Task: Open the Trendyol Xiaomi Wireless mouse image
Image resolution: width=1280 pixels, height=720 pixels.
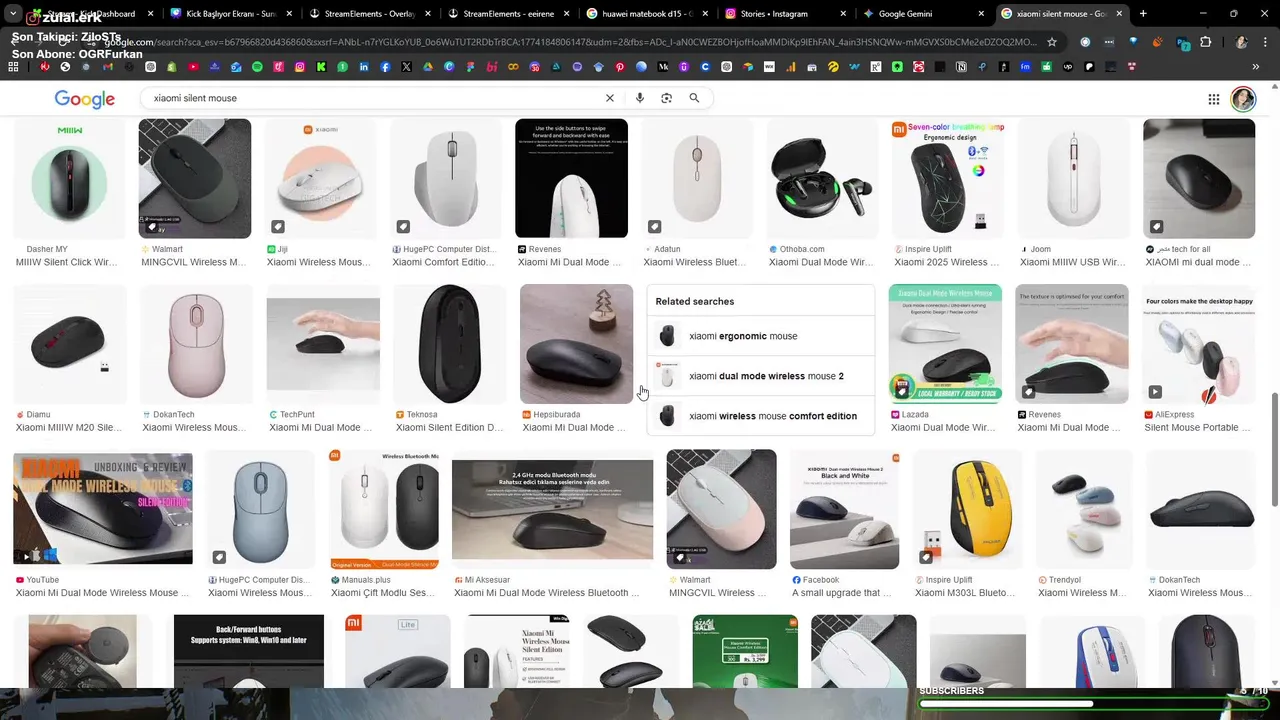Action: point(1091,509)
